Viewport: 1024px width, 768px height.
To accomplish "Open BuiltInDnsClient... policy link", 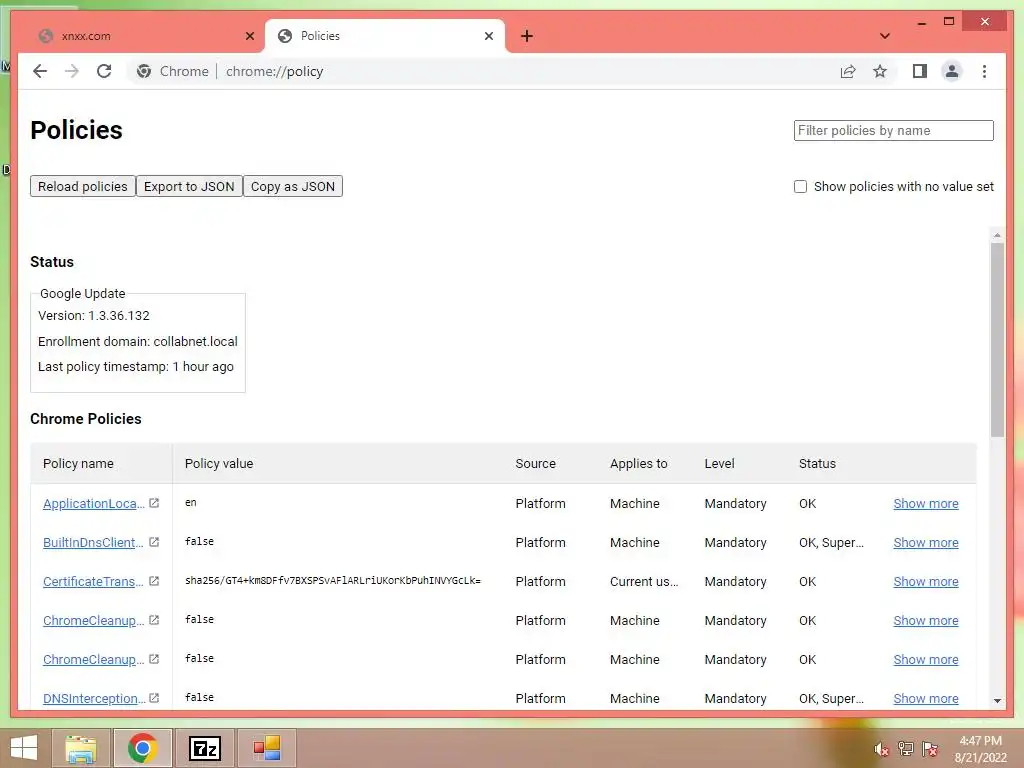I will 93,543.
